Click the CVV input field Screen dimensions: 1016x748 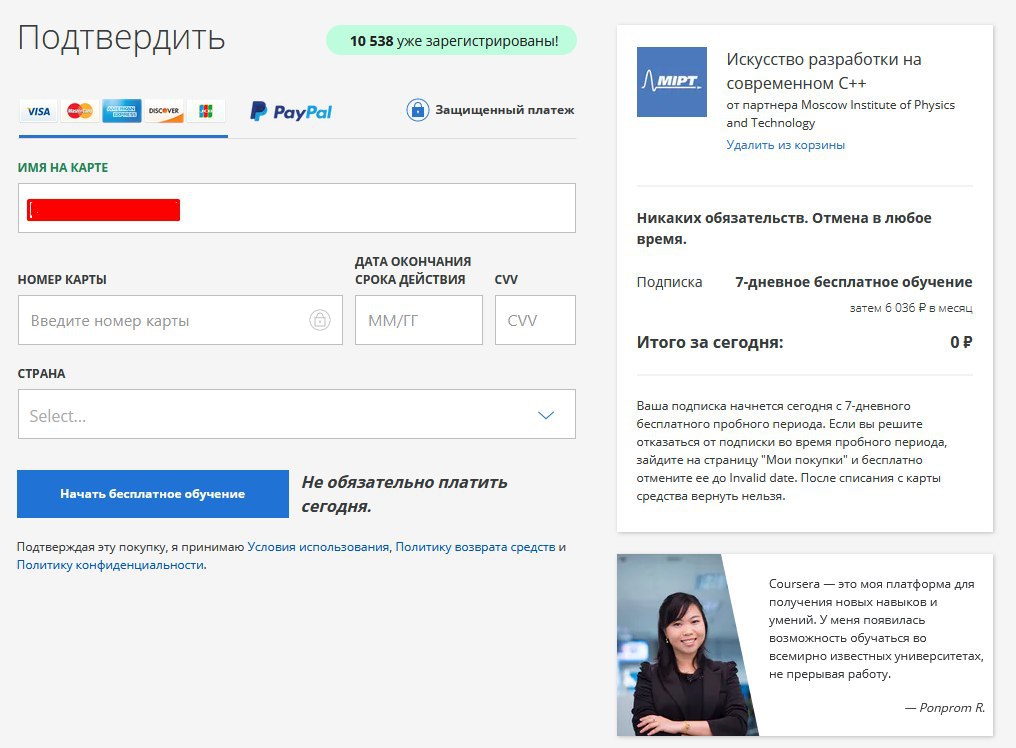(x=535, y=320)
